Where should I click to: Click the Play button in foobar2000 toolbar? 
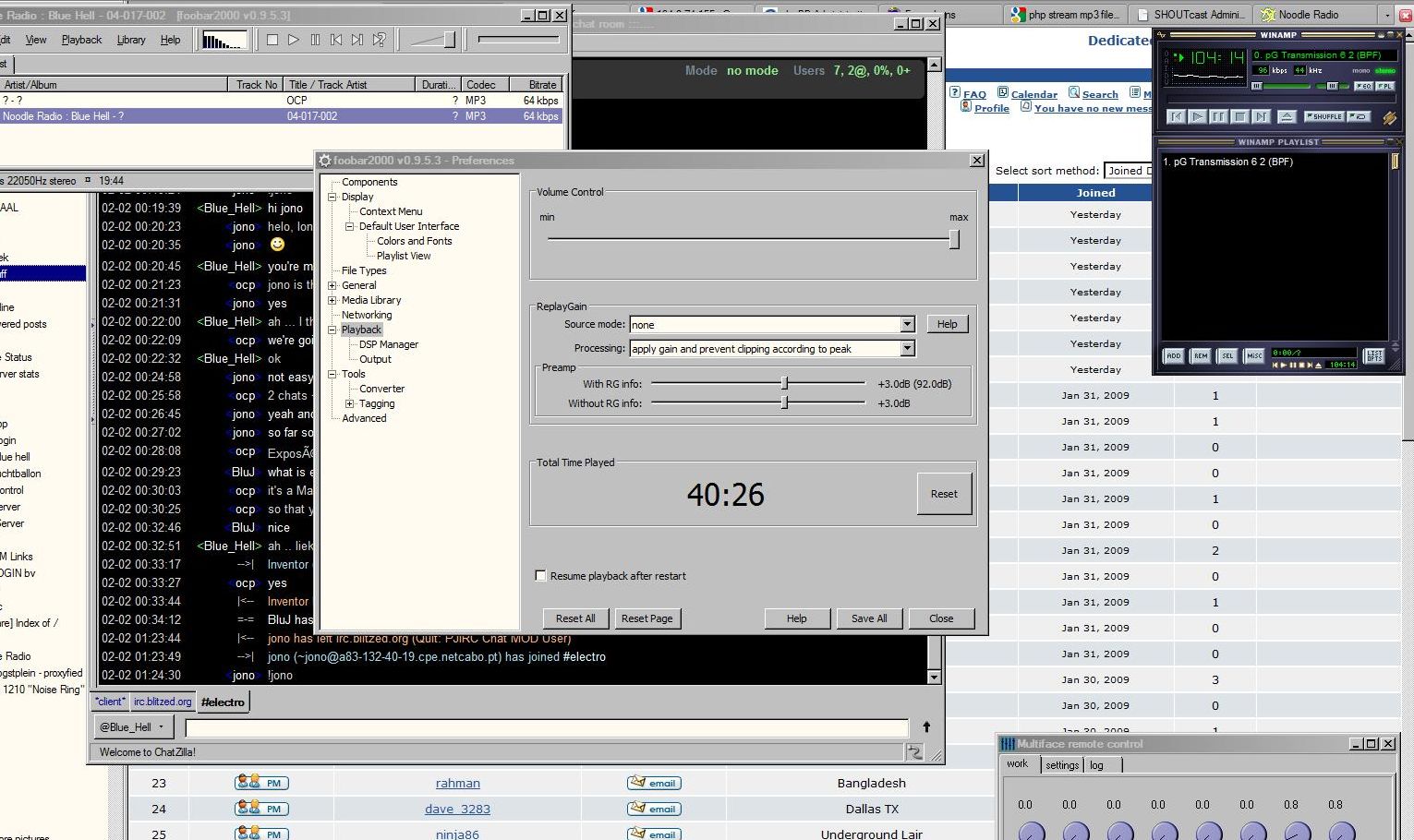pyautogui.click(x=294, y=40)
